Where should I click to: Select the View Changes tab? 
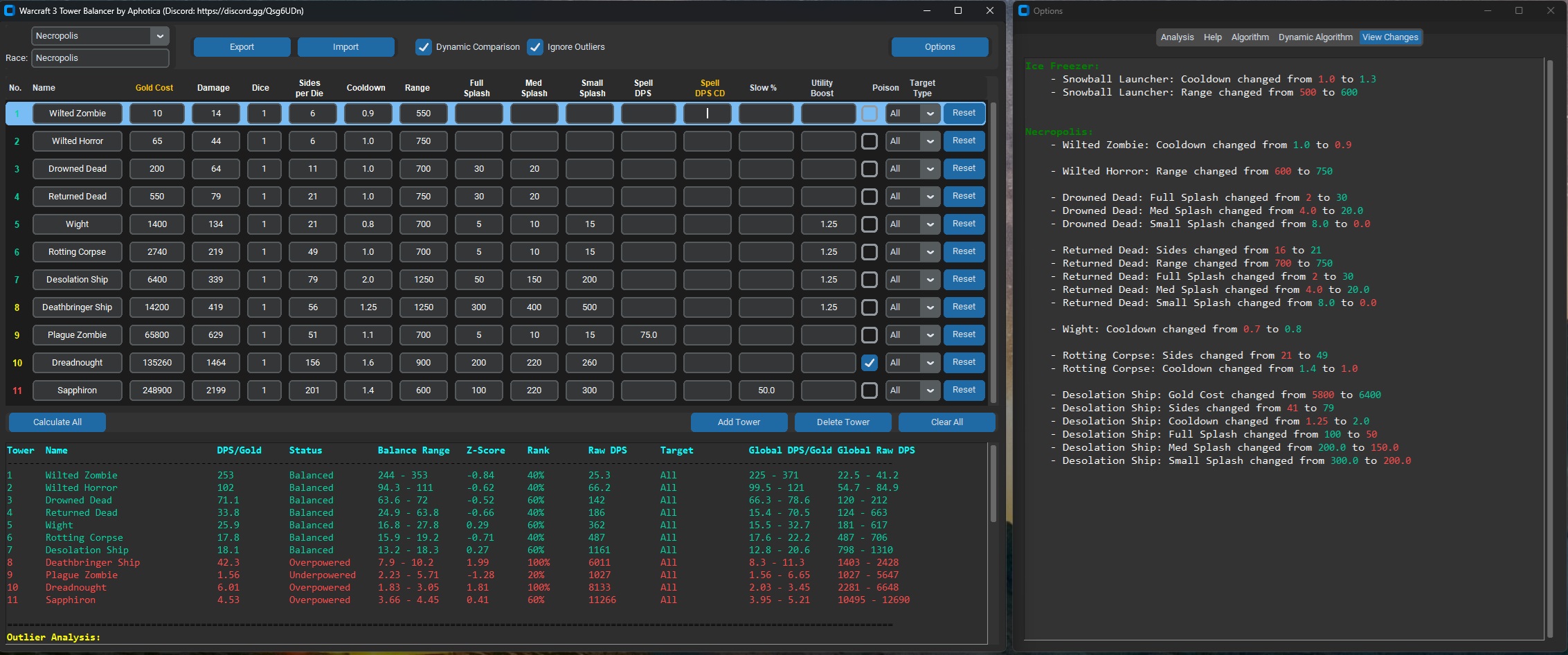point(1390,37)
